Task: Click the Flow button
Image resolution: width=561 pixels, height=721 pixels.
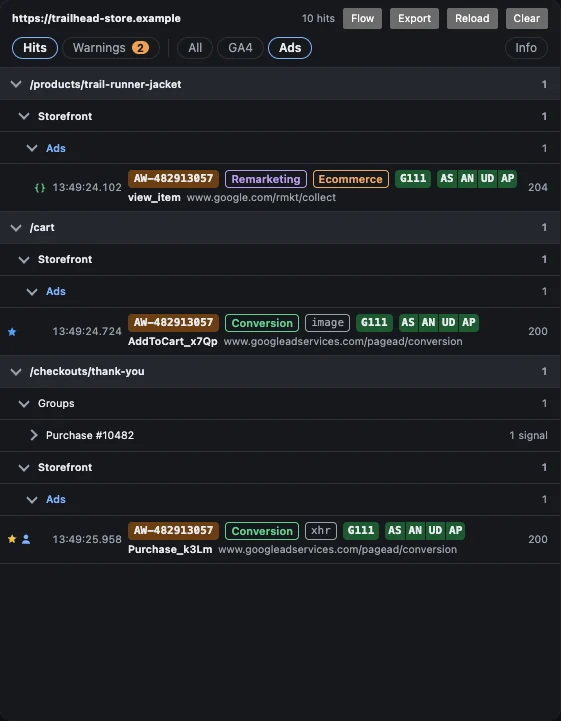Action: [x=362, y=18]
